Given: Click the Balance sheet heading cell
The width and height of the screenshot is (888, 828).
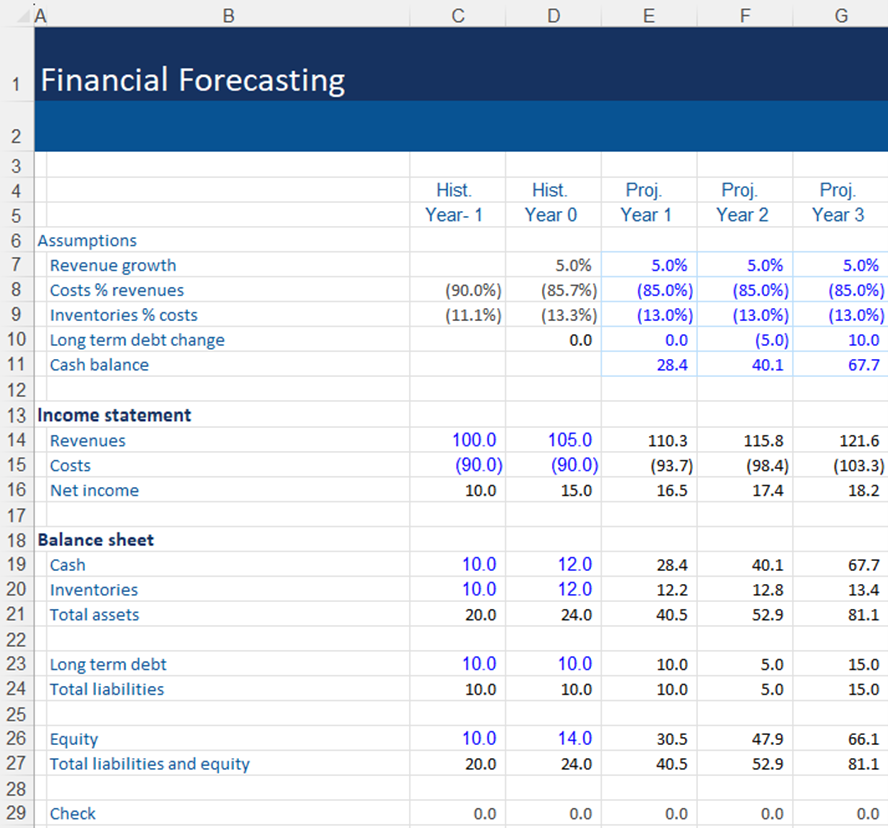Looking at the screenshot, I should (x=96, y=539).
